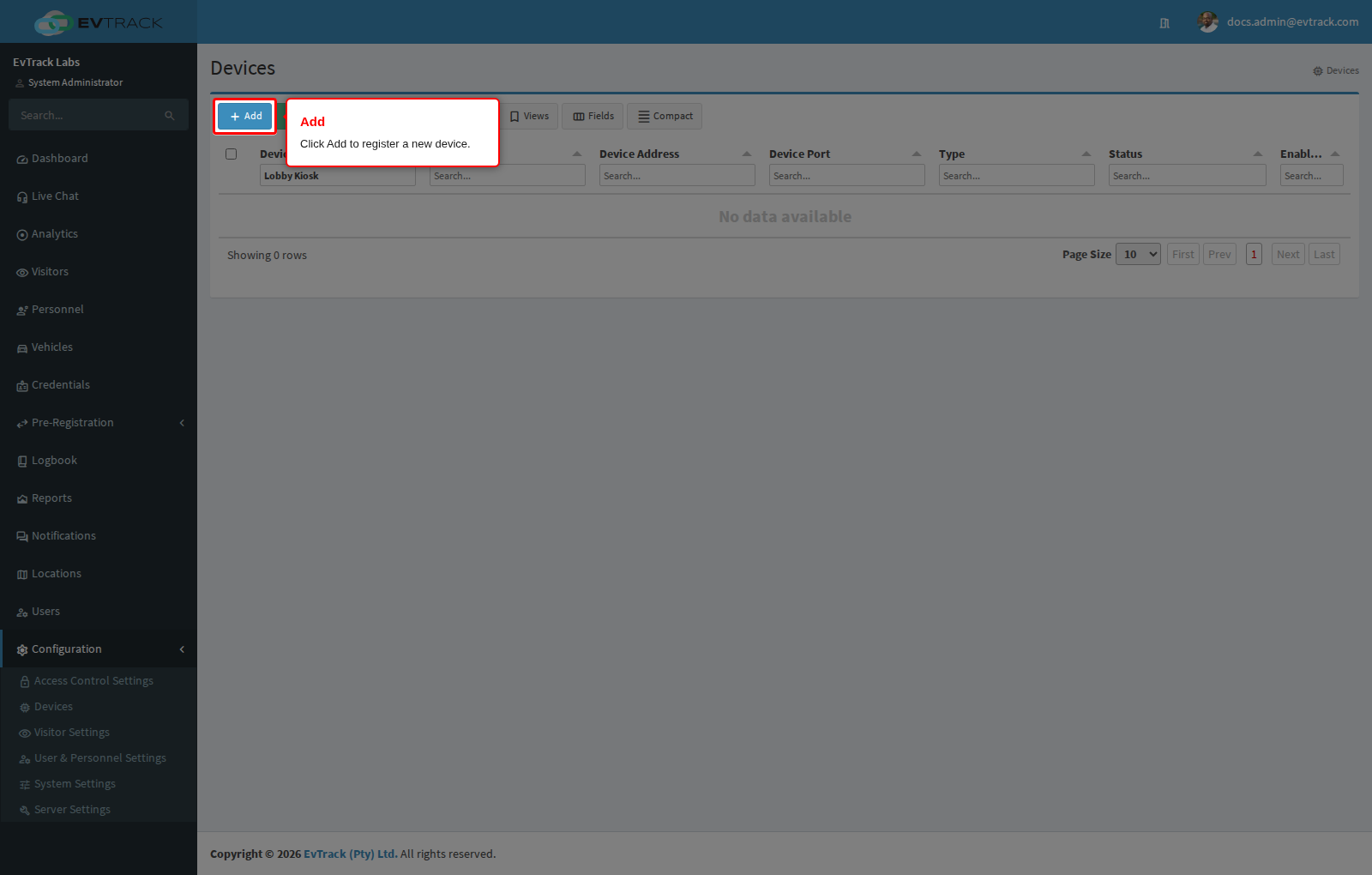Click the door icon in top bar
Image resolution: width=1372 pixels, height=875 pixels.
click(1164, 23)
